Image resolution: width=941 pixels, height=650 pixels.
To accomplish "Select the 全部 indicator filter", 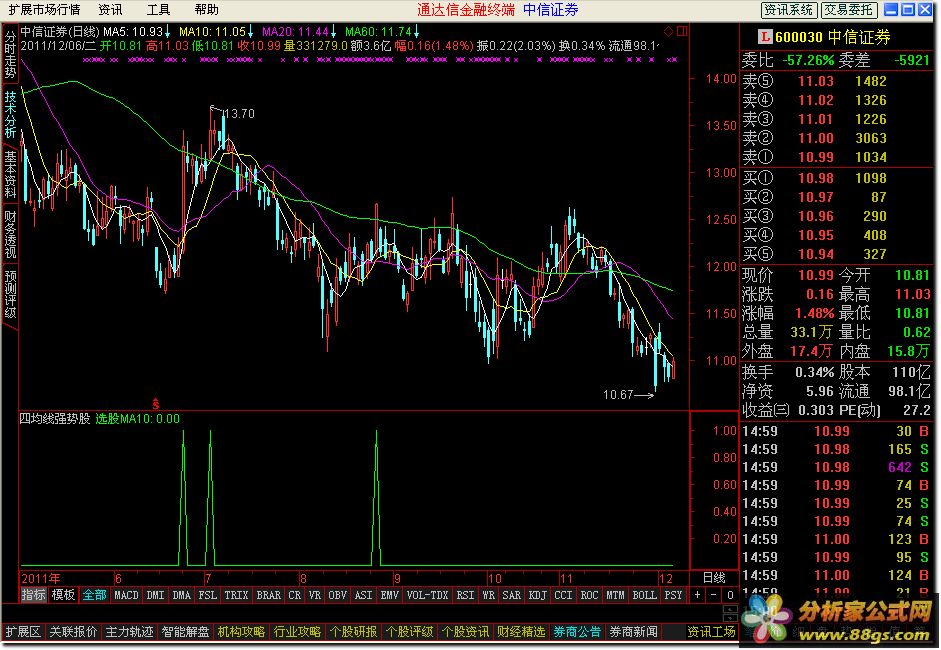I will [94, 595].
